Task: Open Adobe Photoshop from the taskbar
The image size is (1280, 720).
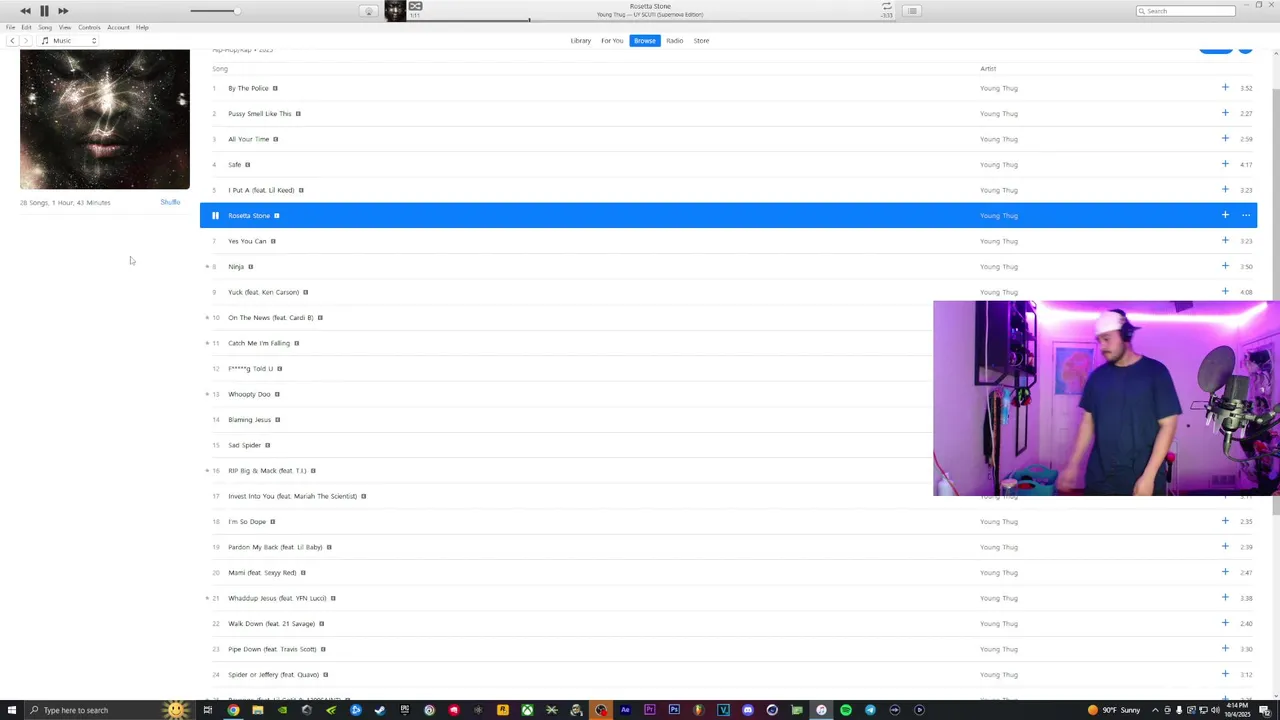Action: coord(674,710)
